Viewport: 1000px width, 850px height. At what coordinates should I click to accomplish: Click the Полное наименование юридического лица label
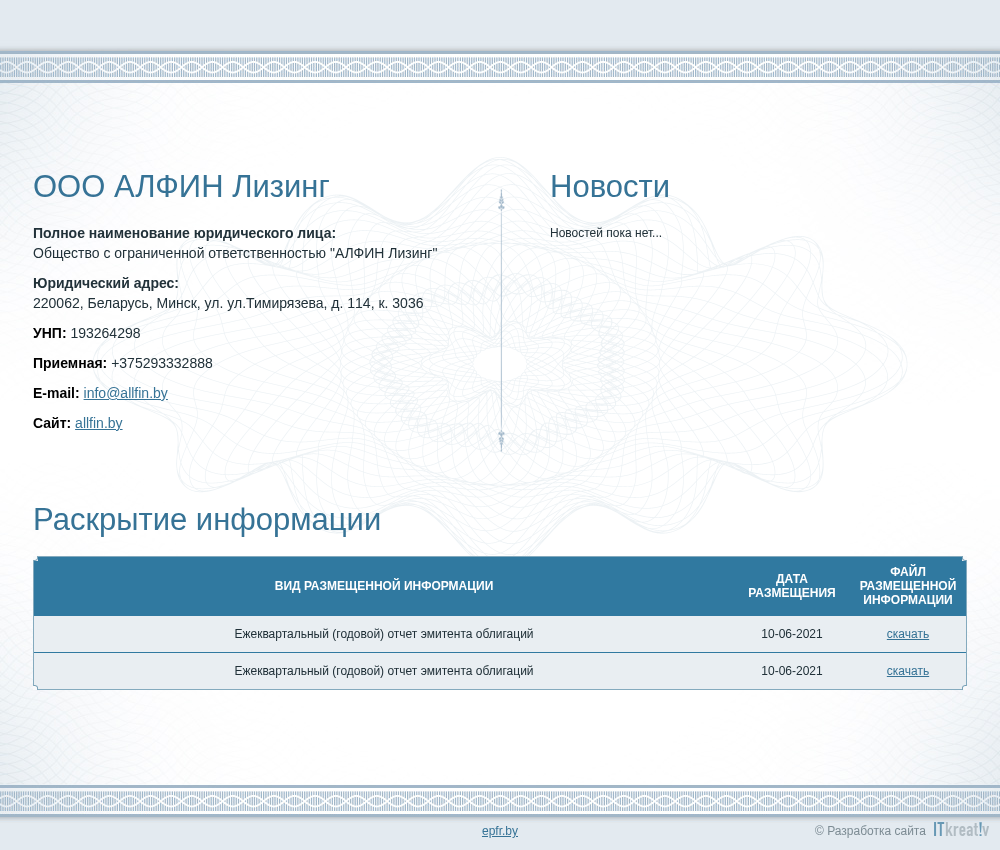184,233
